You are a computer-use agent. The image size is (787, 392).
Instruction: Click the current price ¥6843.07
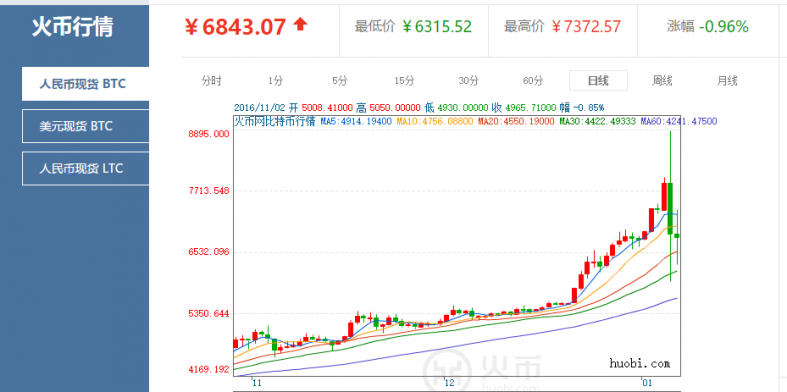[x=236, y=27]
